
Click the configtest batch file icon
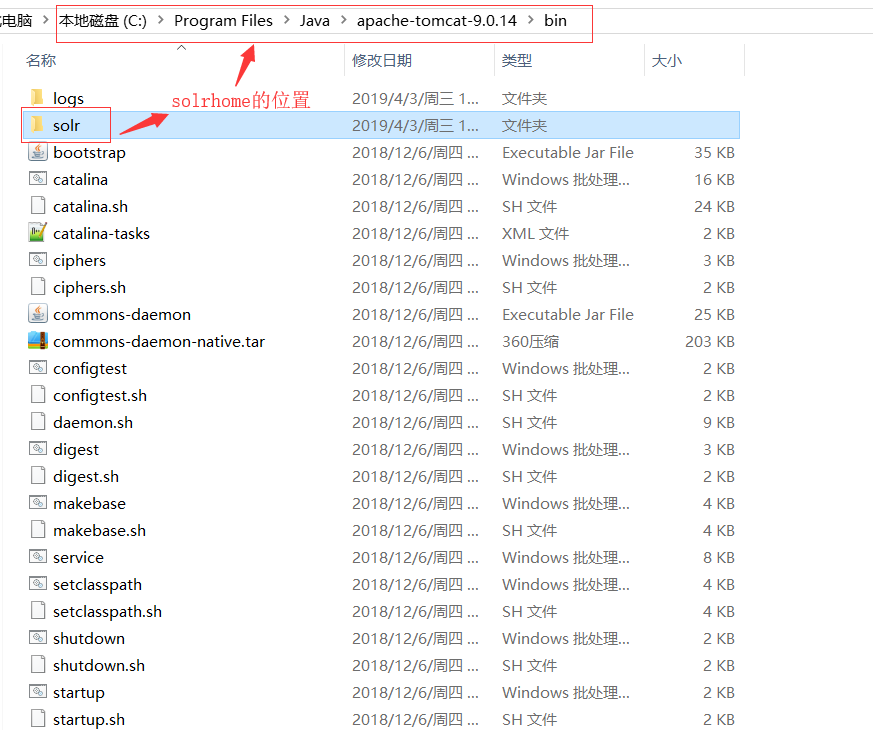click(x=37, y=368)
